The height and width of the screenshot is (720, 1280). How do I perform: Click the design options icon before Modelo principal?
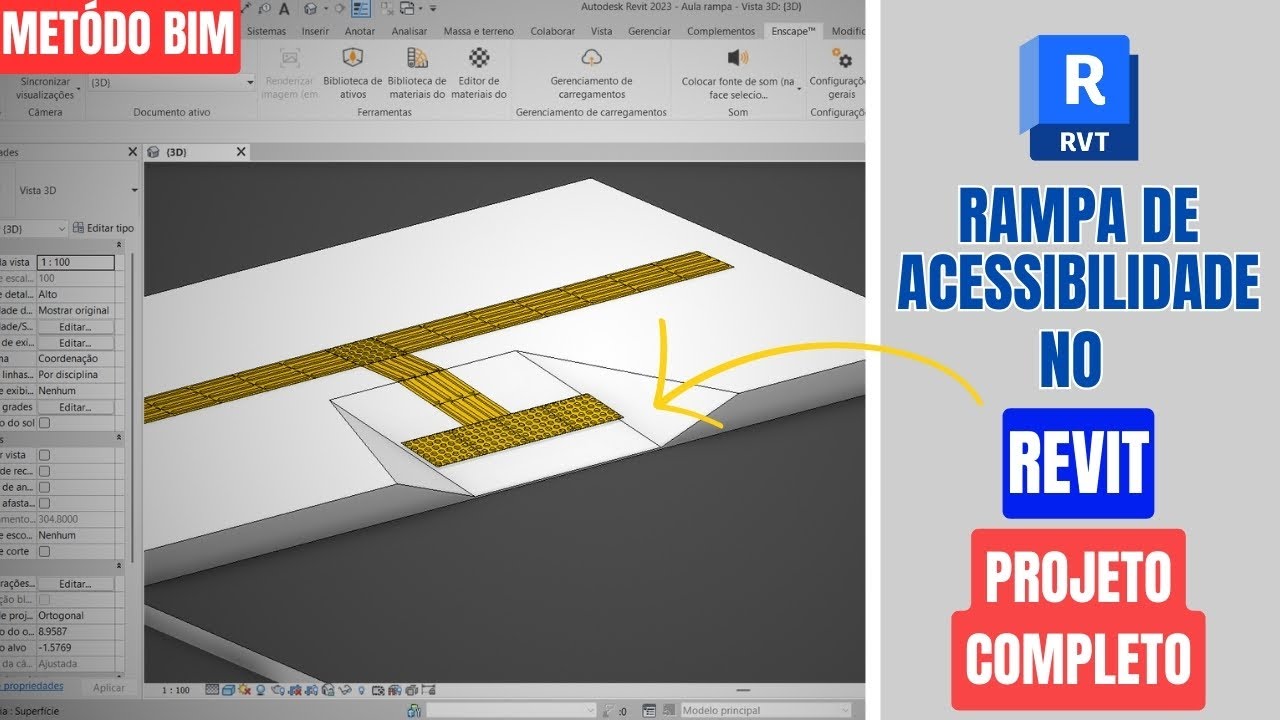click(667, 711)
